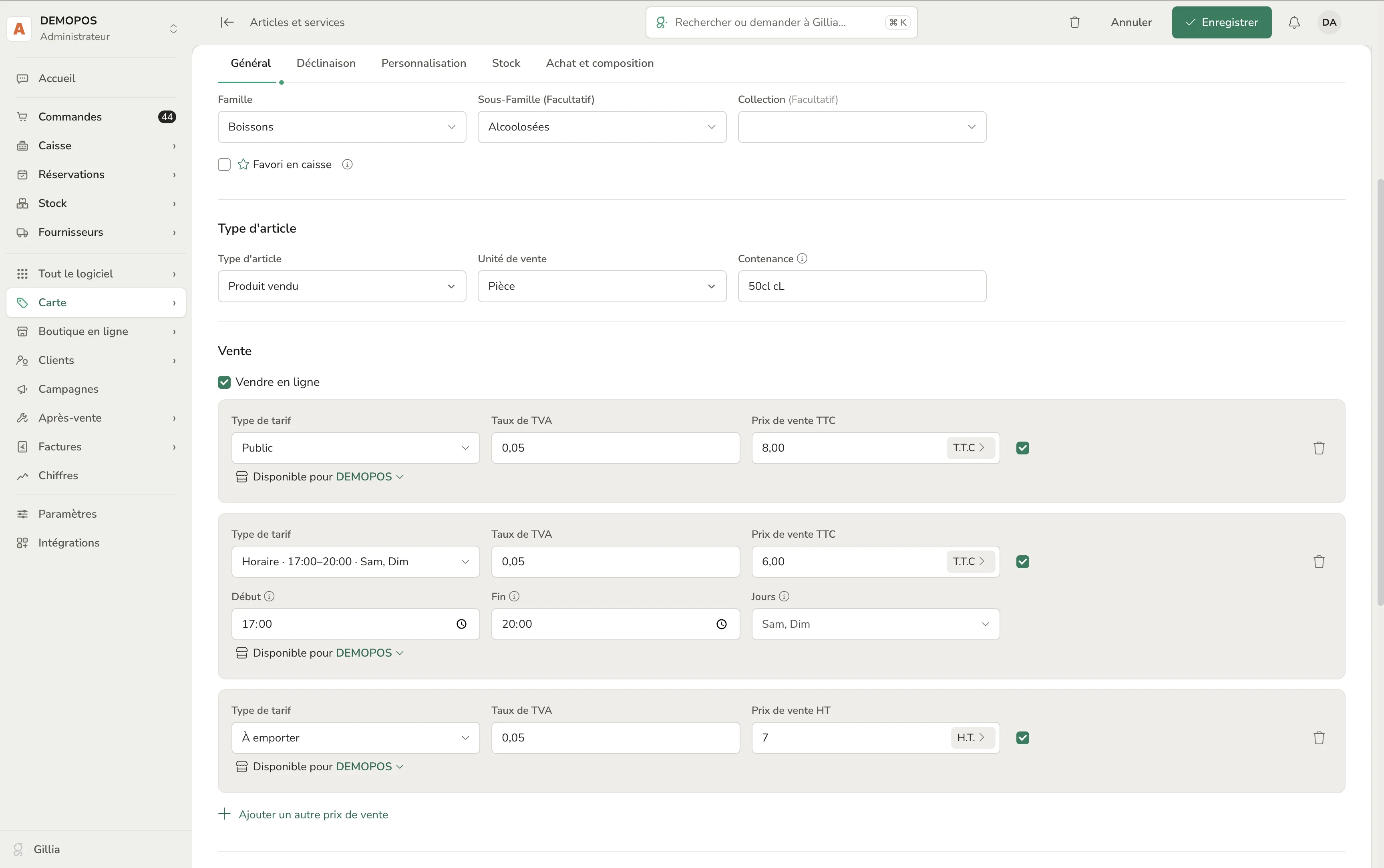Click the info icon next to Favori en caisse
Screen dimensions: 1384x868
pyautogui.click(x=347, y=164)
